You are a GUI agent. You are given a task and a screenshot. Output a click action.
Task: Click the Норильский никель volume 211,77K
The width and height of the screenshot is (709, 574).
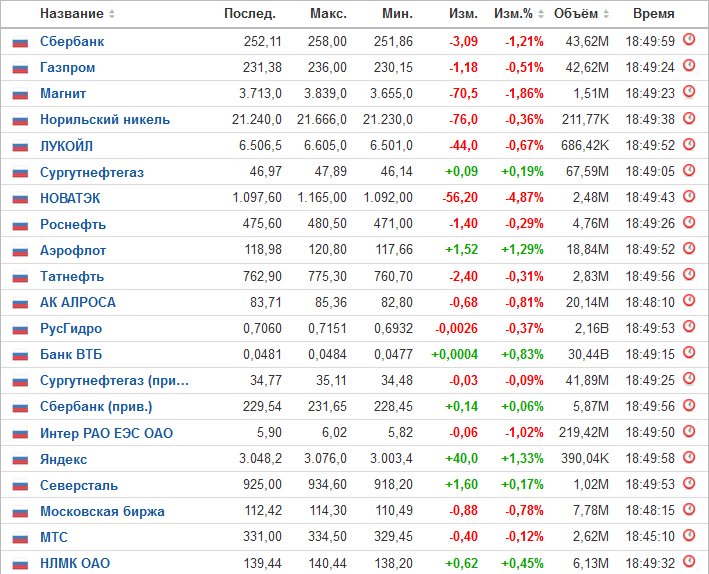(x=586, y=119)
